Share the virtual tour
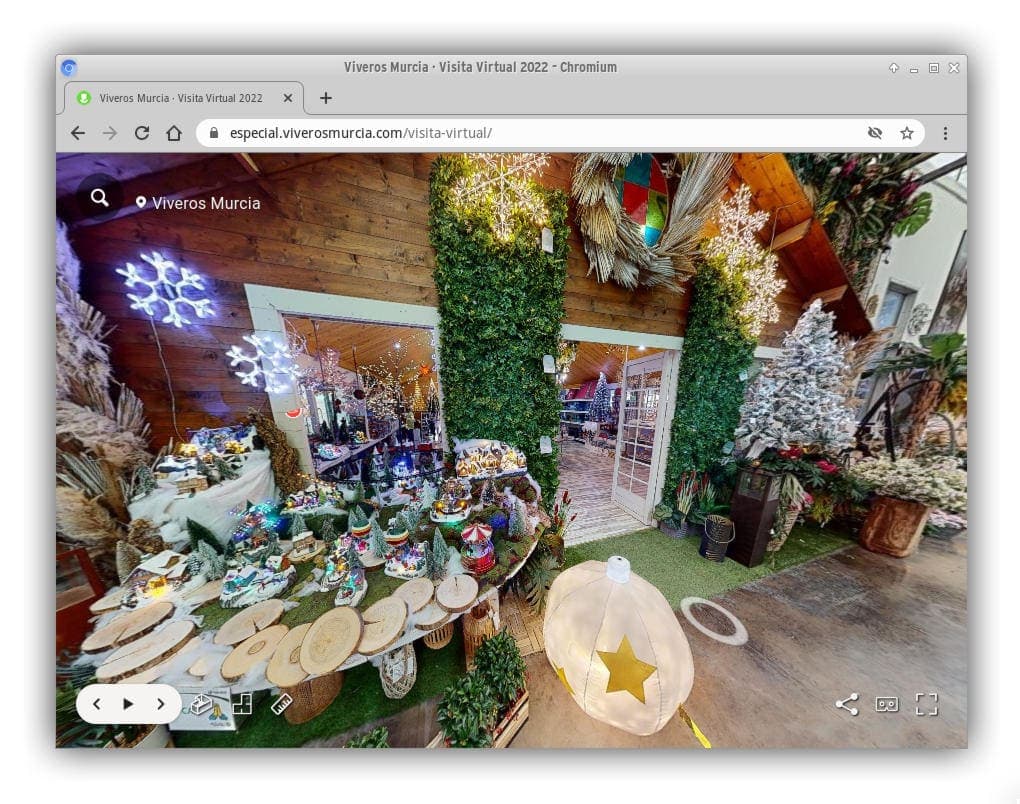Viewport: 1020px width, 804px height. (846, 704)
